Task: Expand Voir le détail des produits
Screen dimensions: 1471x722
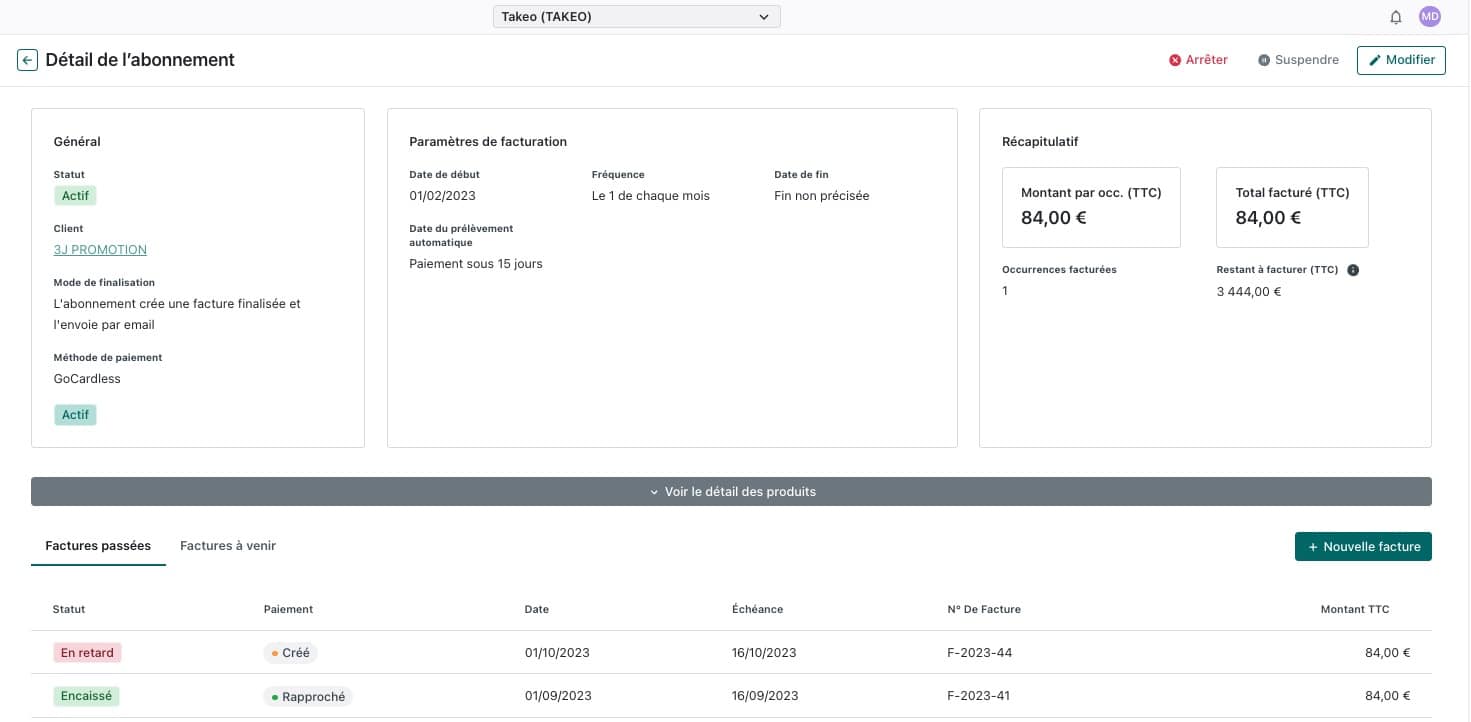Action: [731, 492]
